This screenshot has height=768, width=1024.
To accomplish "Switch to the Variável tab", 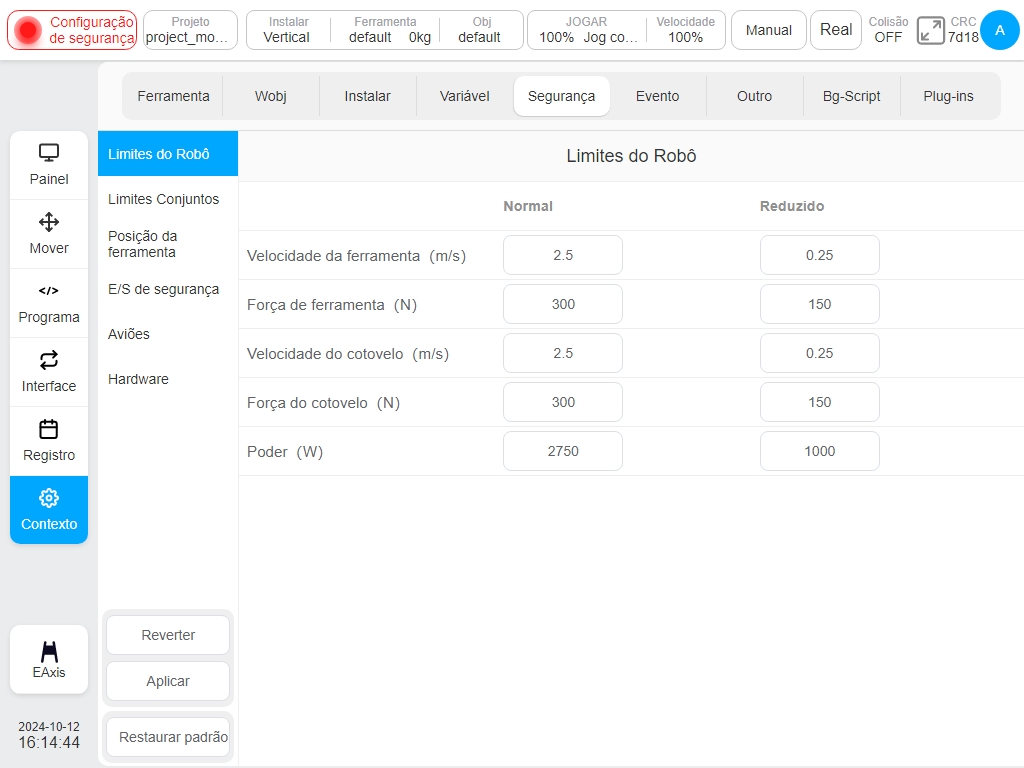I will coord(464,96).
